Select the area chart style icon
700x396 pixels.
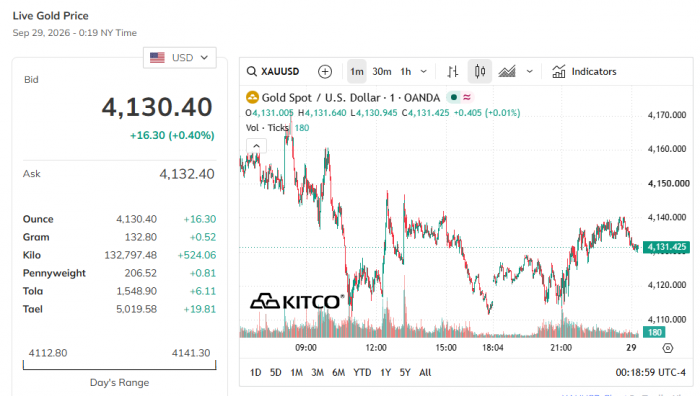[x=507, y=71]
